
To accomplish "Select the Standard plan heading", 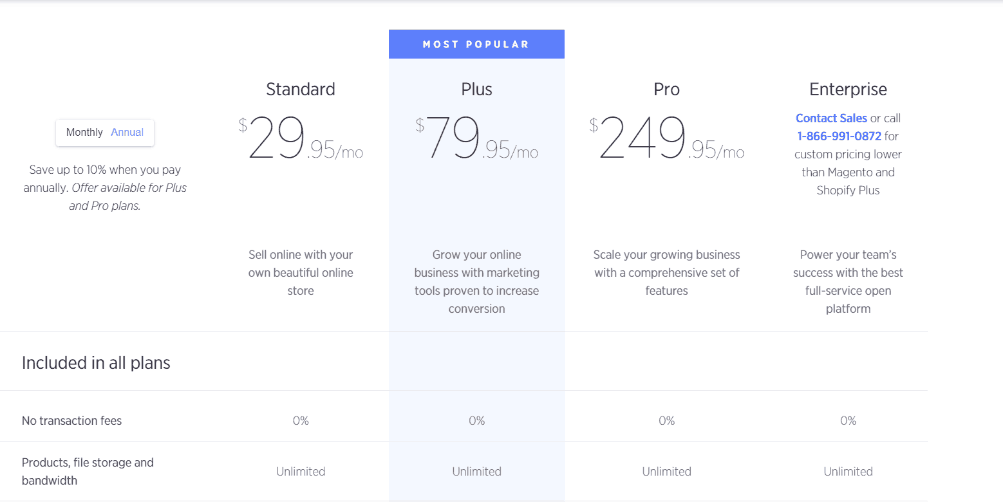I will tap(301, 89).
